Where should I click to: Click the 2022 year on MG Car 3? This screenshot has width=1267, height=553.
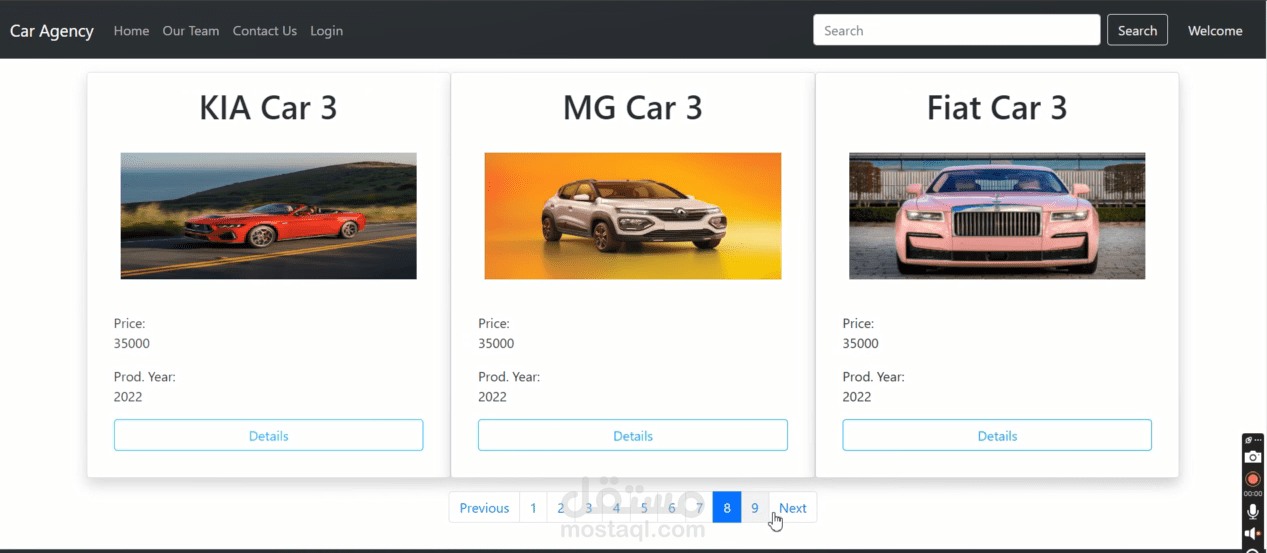492,396
